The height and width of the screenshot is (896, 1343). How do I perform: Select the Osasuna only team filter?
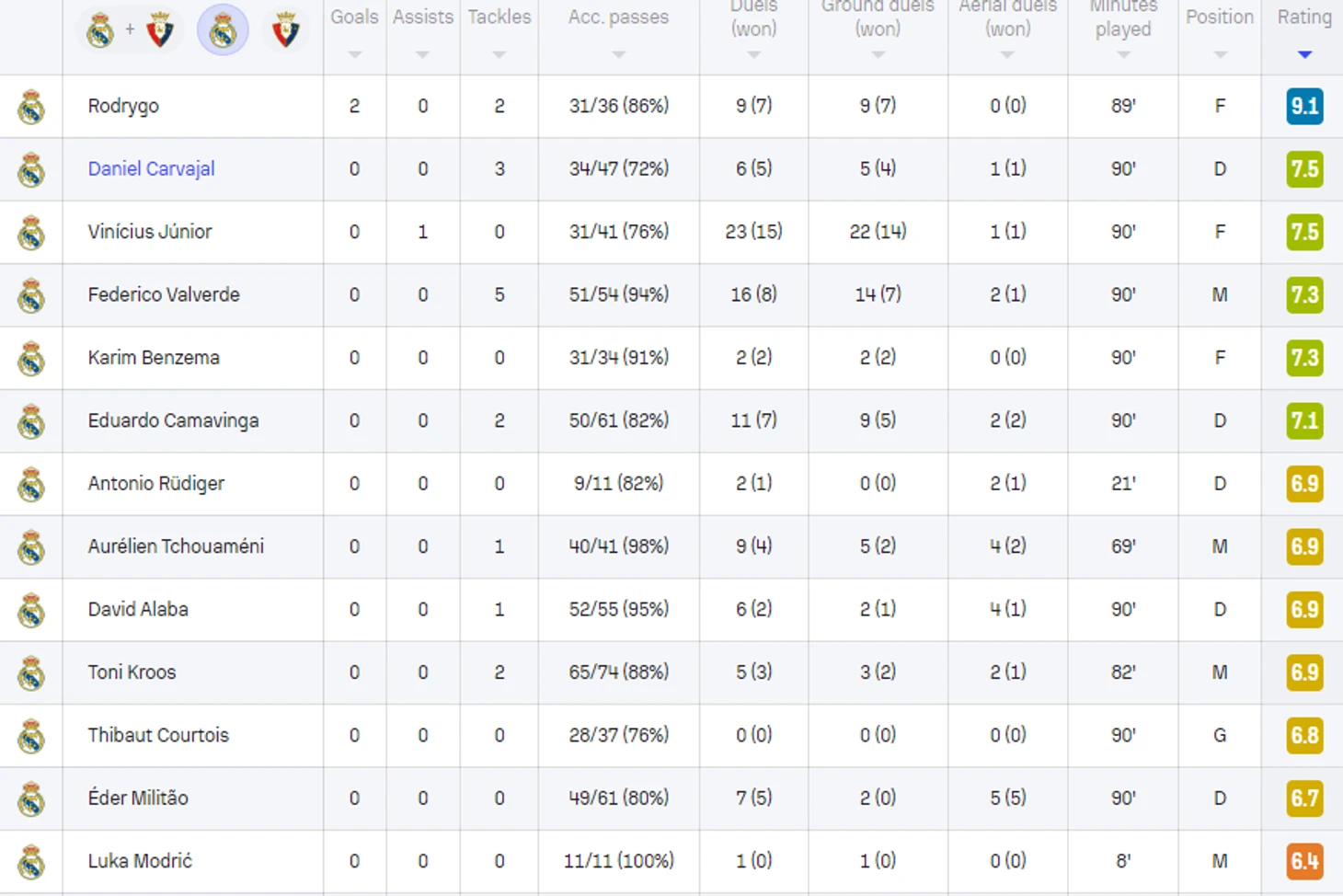click(x=285, y=30)
